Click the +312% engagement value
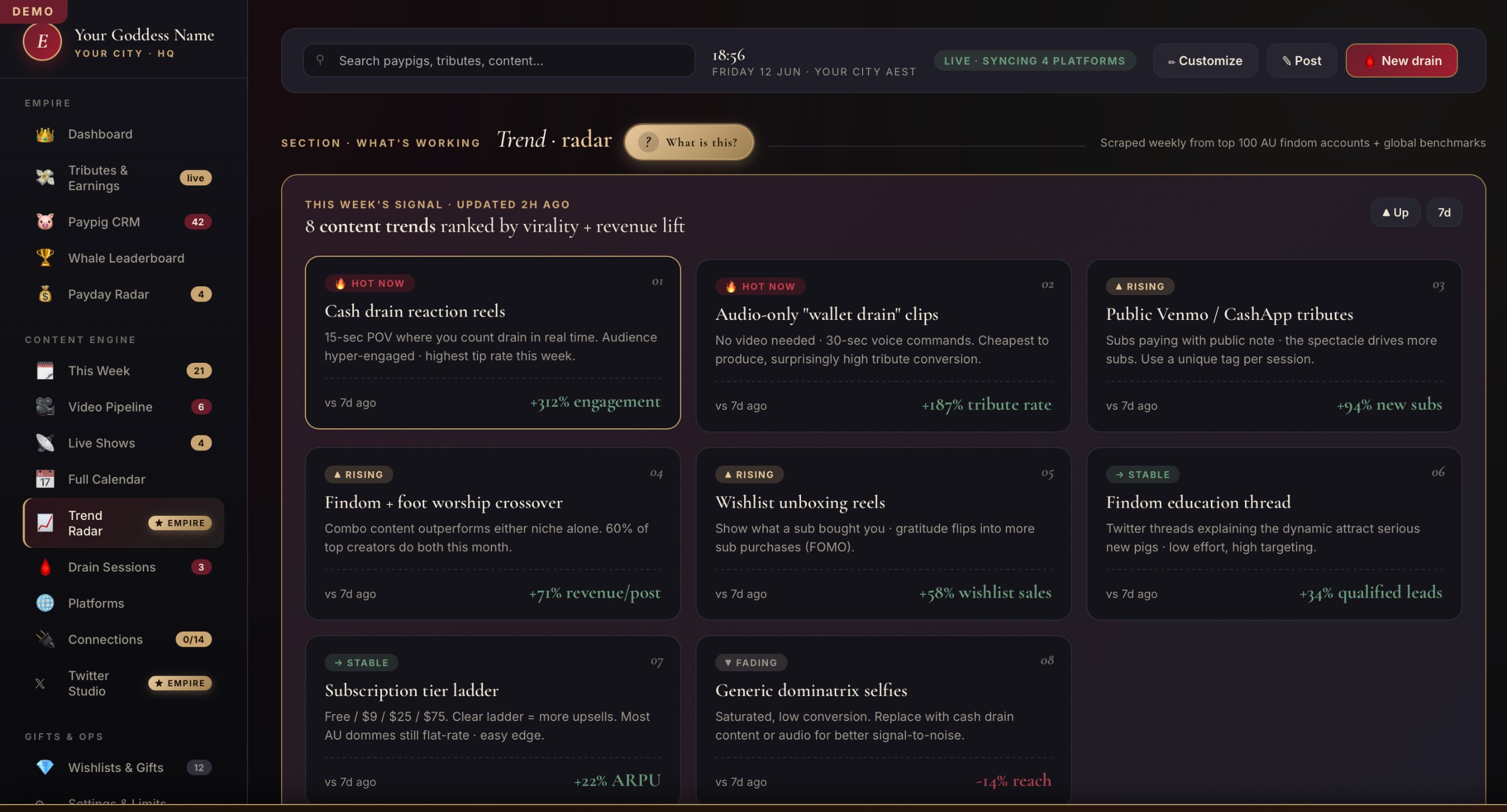 pos(595,402)
